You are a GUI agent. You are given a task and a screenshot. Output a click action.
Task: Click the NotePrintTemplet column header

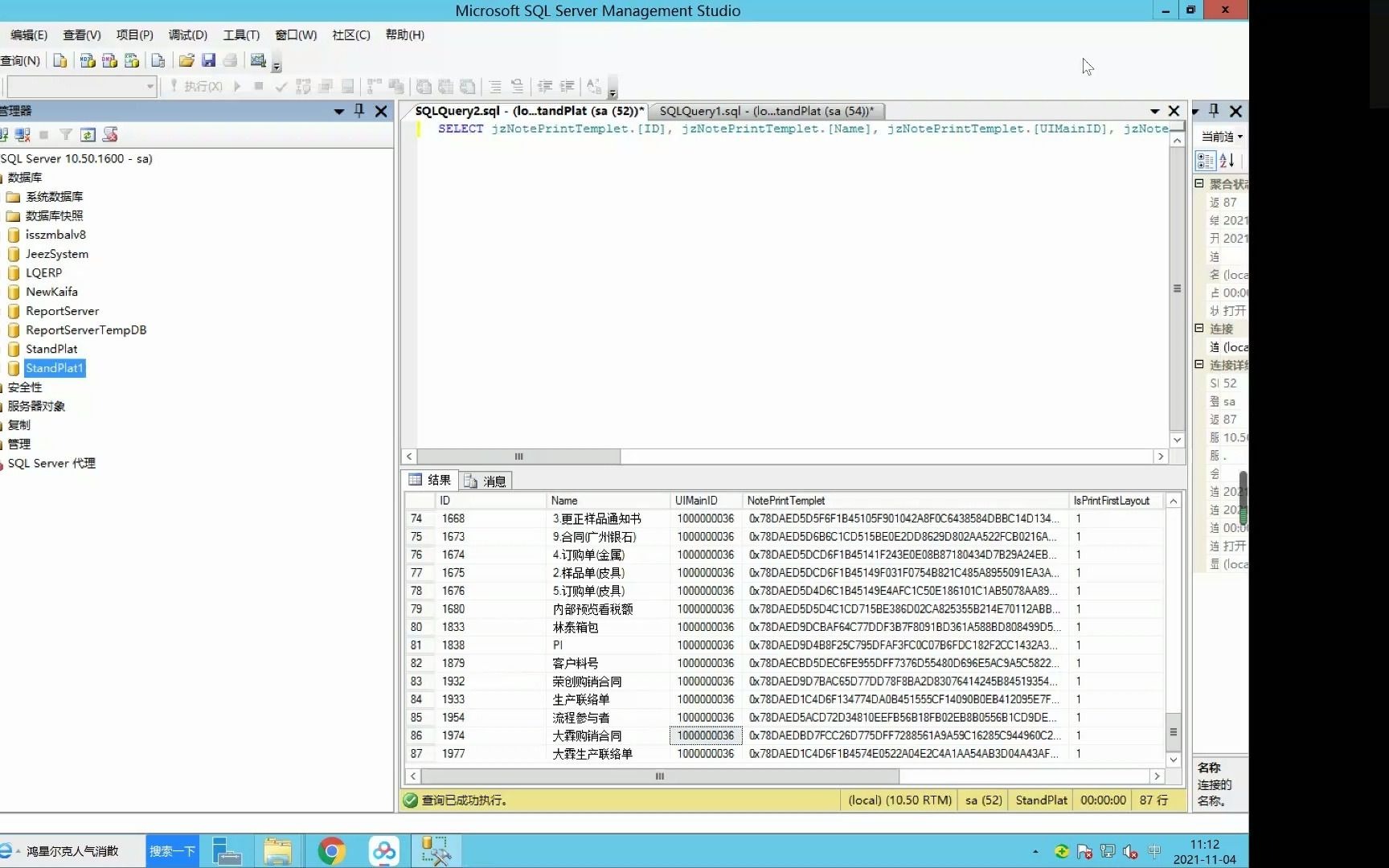(x=906, y=501)
